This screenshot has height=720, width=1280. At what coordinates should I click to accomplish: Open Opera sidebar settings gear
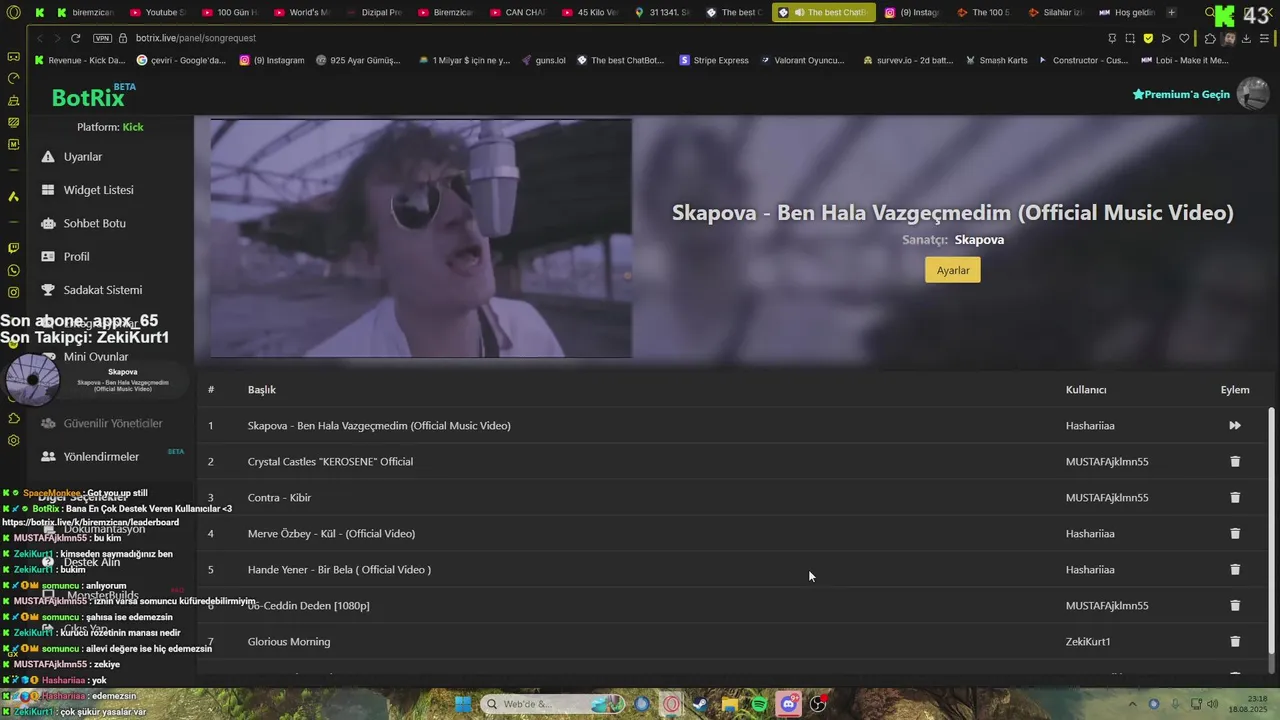pos(13,440)
